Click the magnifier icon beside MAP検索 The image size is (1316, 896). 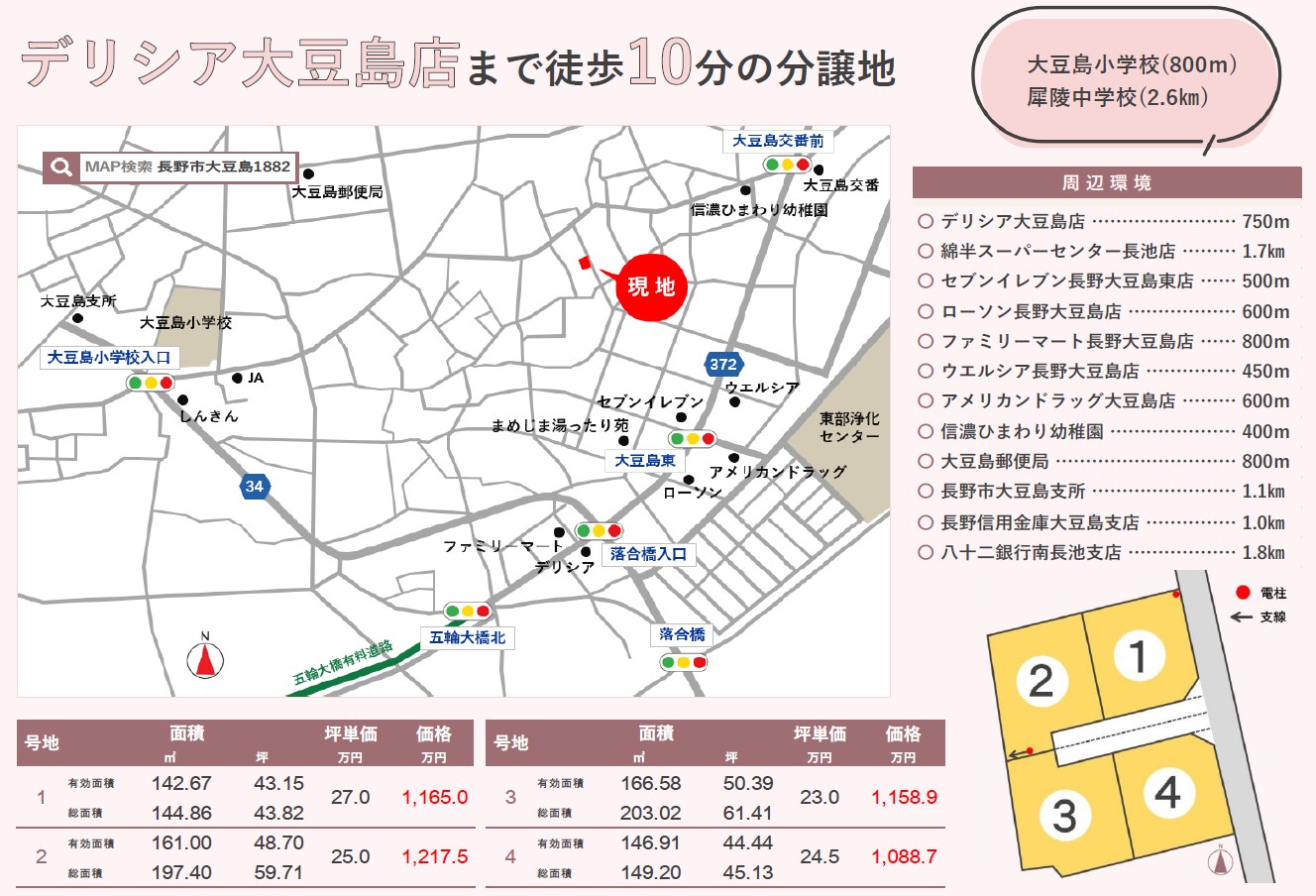pyautogui.click(x=60, y=167)
